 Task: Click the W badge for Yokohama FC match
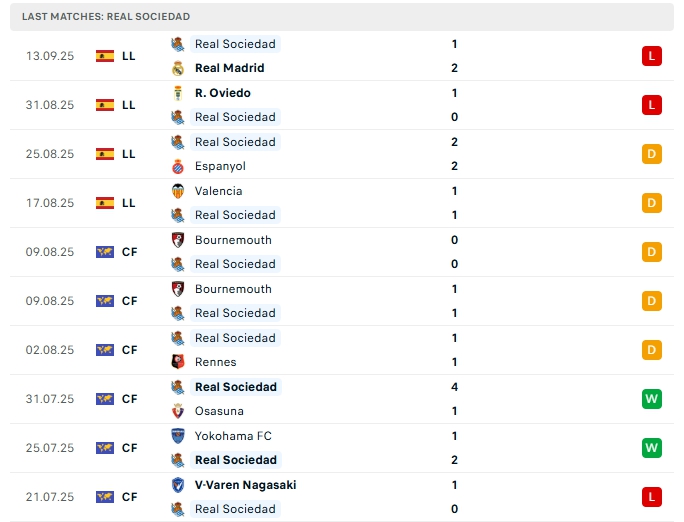click(x=652, y=448)
